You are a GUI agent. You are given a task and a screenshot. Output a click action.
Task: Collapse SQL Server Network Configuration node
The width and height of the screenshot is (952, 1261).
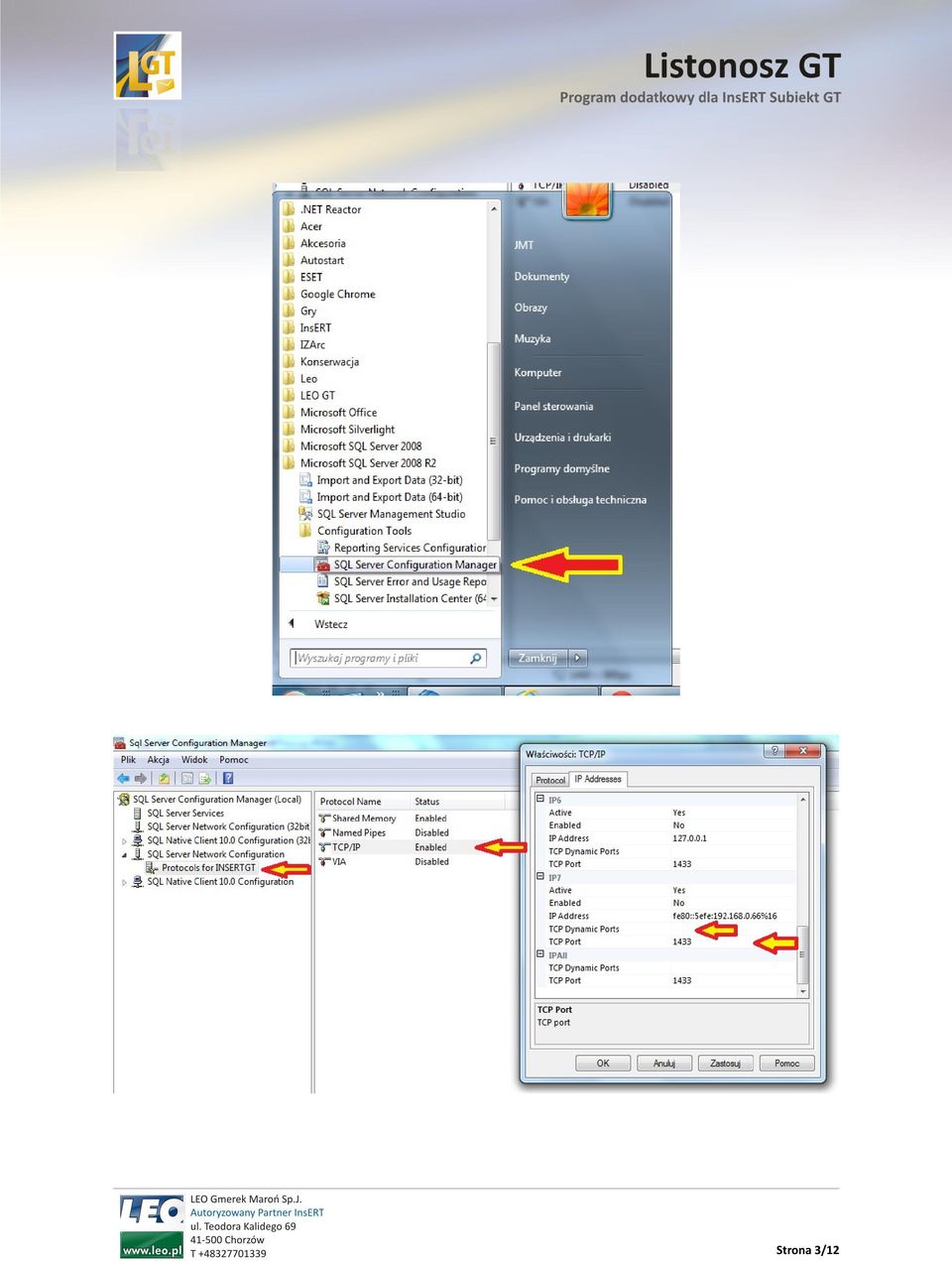click(124, 854)
